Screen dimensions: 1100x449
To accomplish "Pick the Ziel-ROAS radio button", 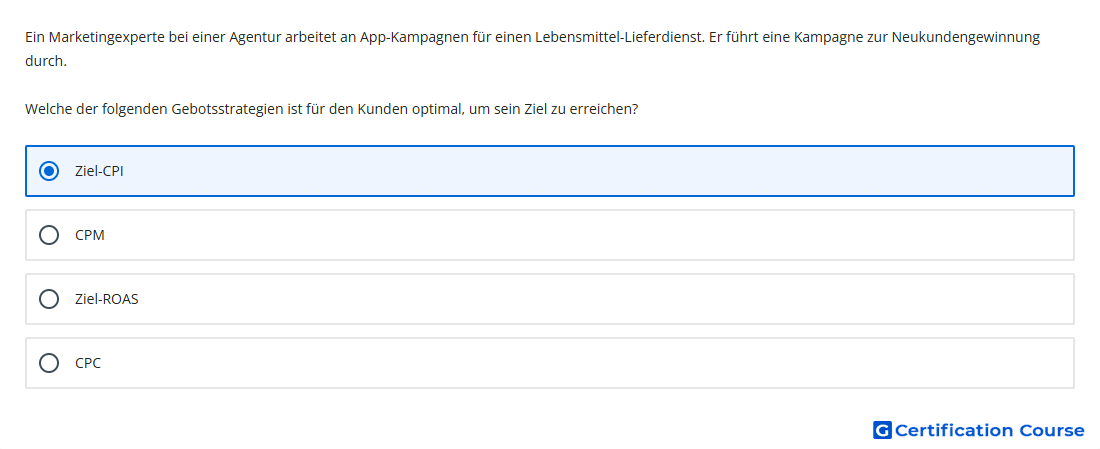I will [x=49, y=299].
